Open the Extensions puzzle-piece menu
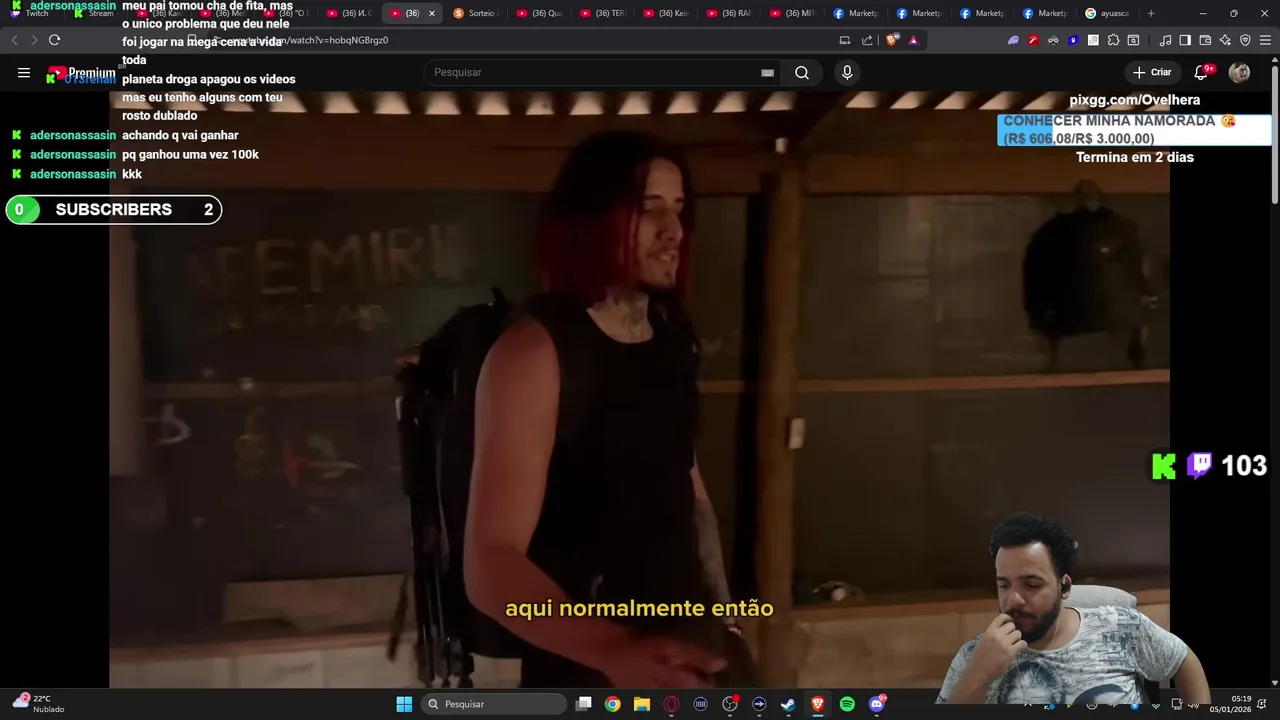1280x720 pixels. (1113, 40)
